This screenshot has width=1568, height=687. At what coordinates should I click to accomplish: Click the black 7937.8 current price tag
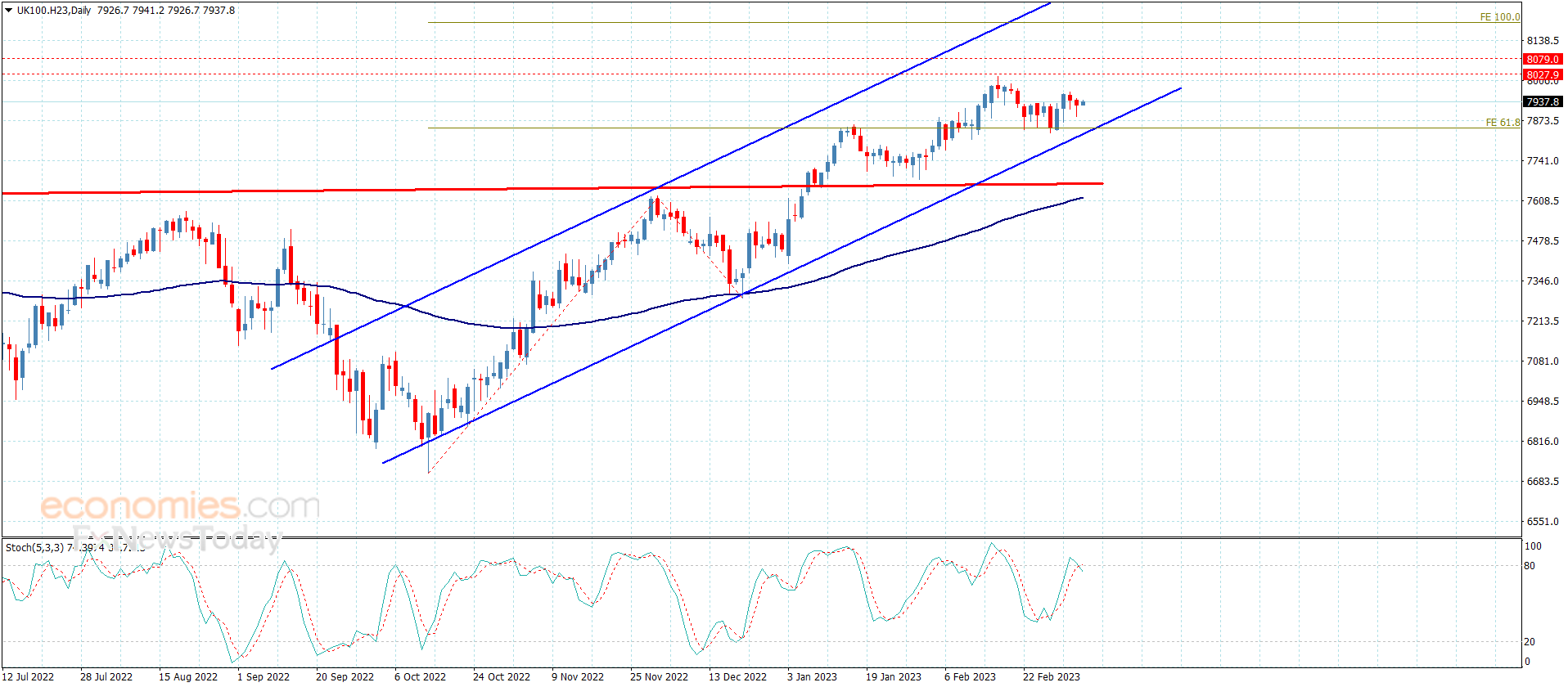click(x=1542, y=101)
